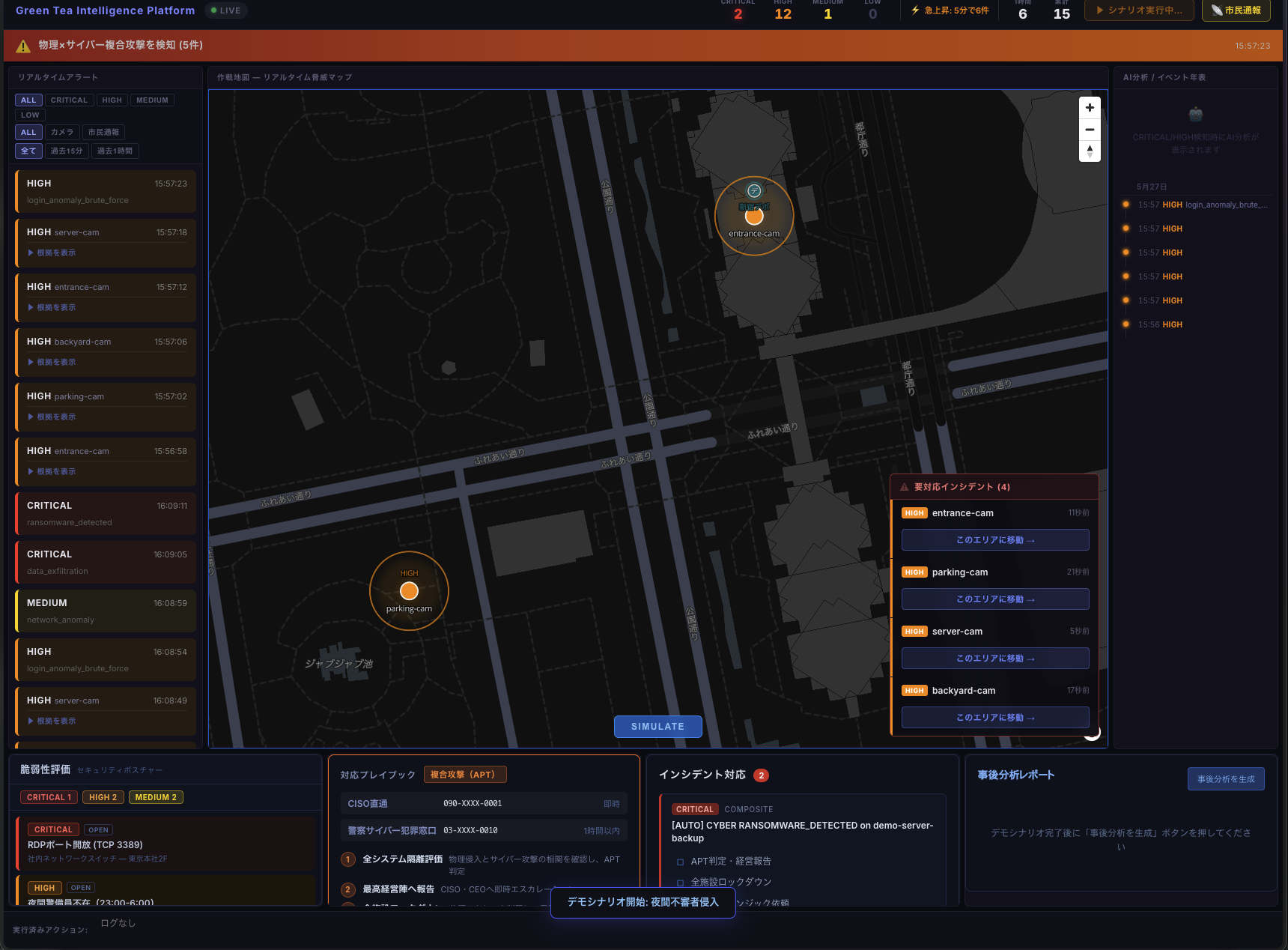
Task: Click the SIMULATE button on the map
Action: (657, 727)
